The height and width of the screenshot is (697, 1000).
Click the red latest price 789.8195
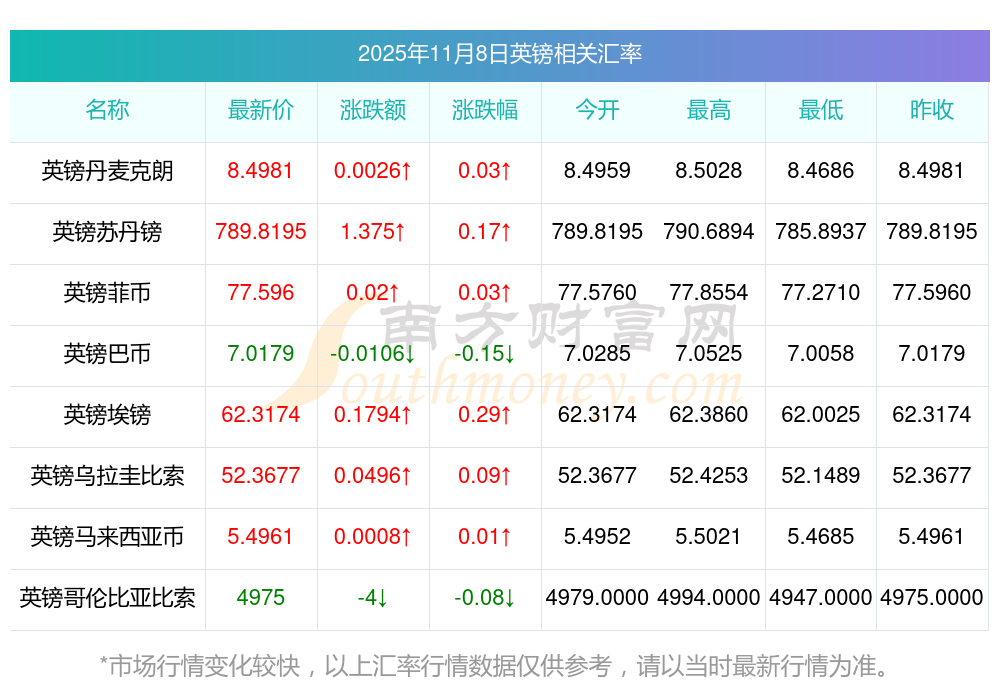click(260, 231)
